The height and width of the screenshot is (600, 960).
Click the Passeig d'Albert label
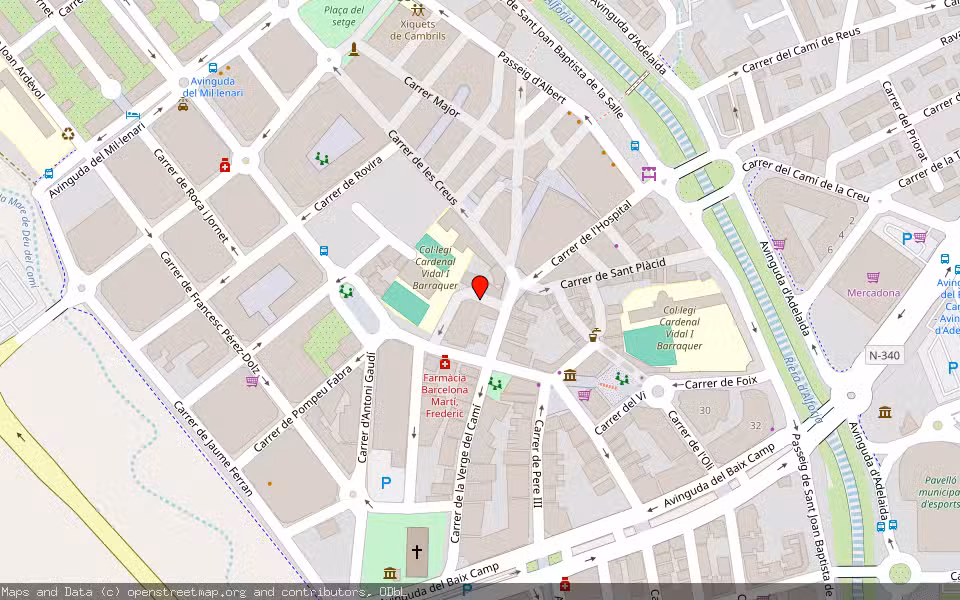click(532, 77)
